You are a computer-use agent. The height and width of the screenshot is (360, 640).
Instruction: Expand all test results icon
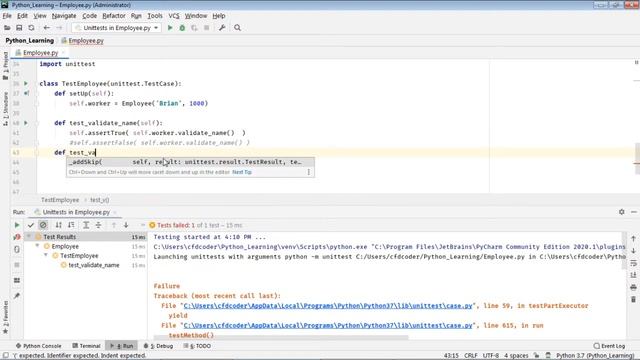[x=86, y=225]
